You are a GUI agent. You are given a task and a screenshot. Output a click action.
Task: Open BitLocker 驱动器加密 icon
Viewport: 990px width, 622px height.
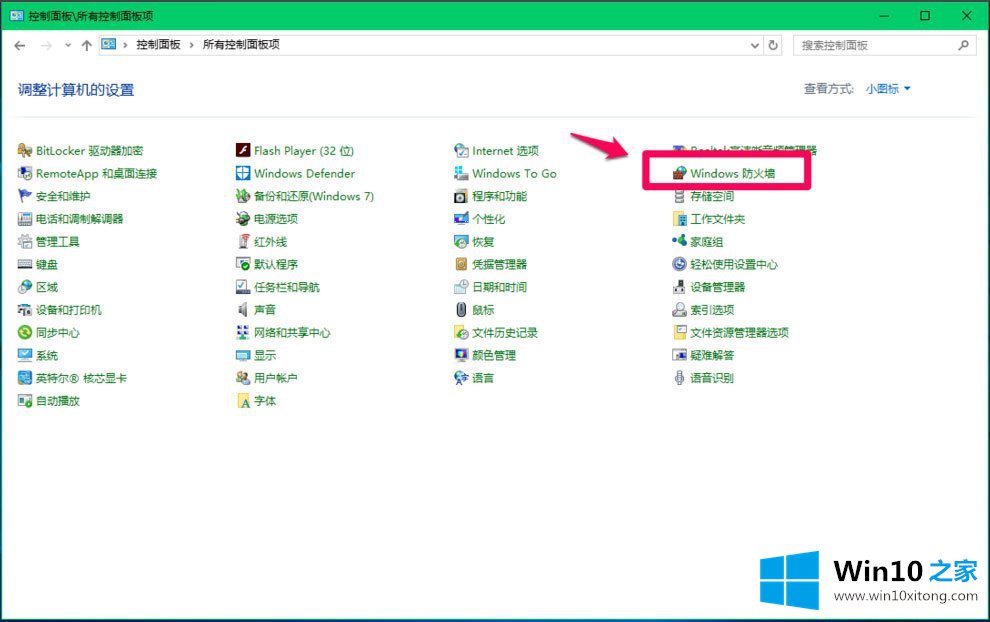25,150
